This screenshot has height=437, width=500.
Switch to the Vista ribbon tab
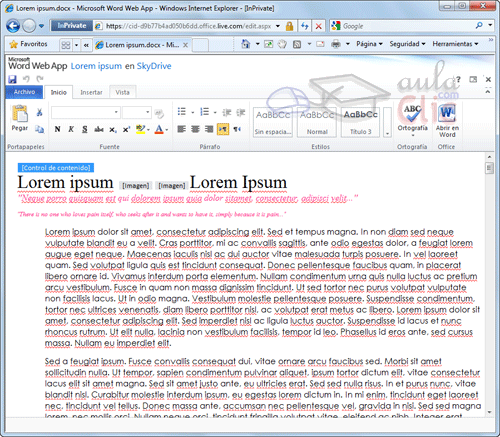pyautogui.click(x=122, y=92)
